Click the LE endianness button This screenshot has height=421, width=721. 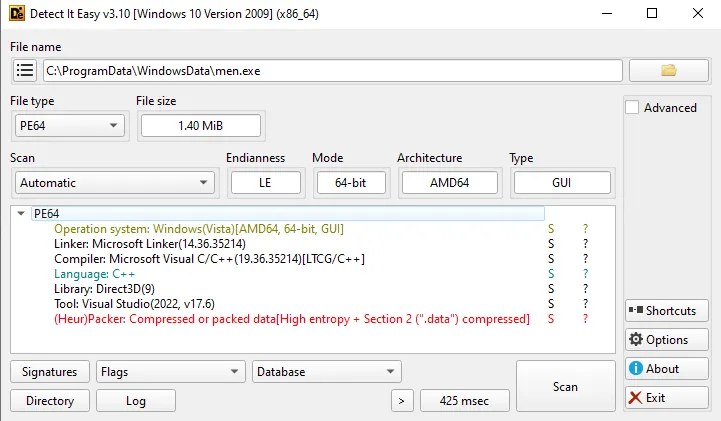(265, 182)
